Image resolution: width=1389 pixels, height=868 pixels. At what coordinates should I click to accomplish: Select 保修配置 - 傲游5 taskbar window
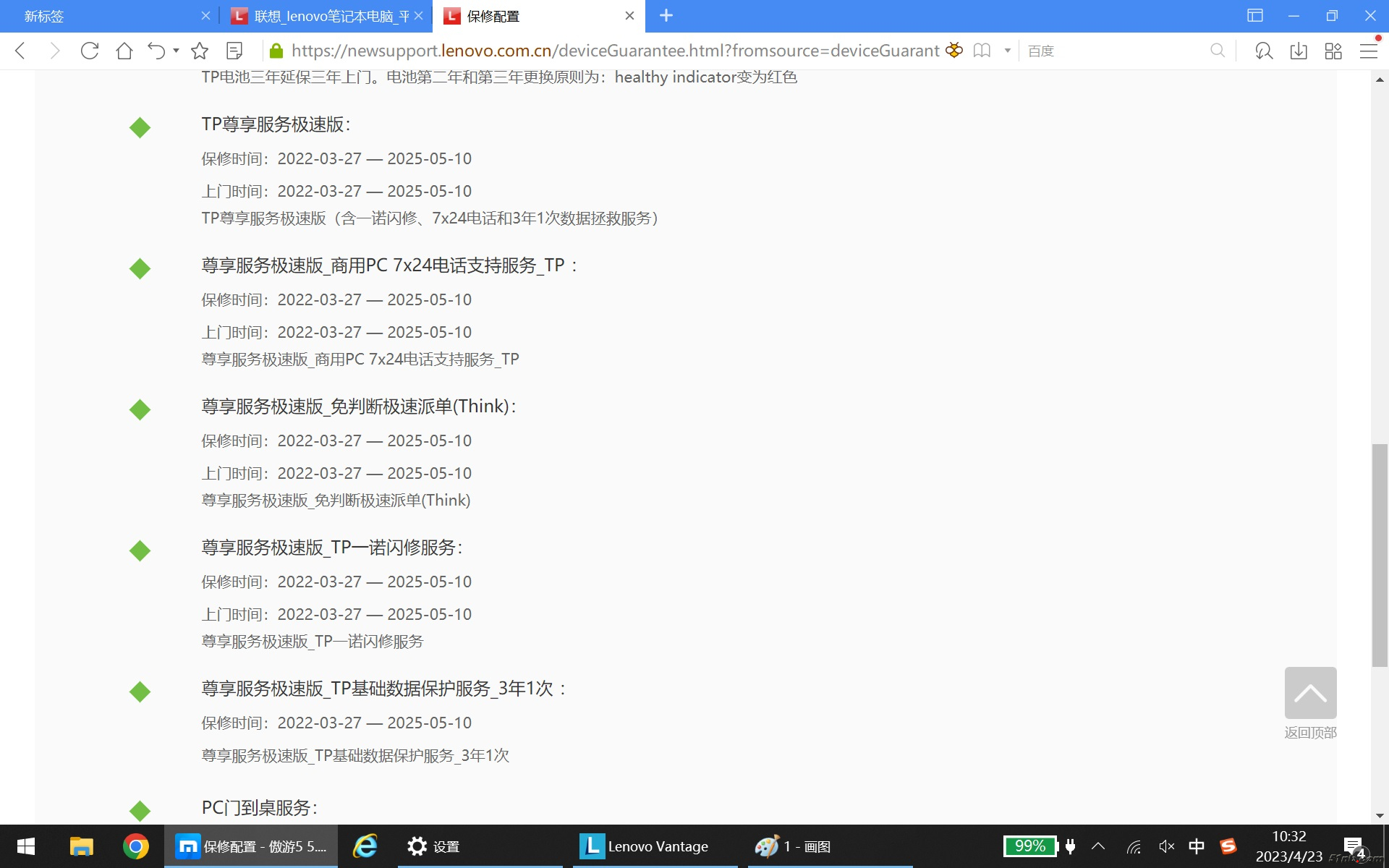click(251, 846)
